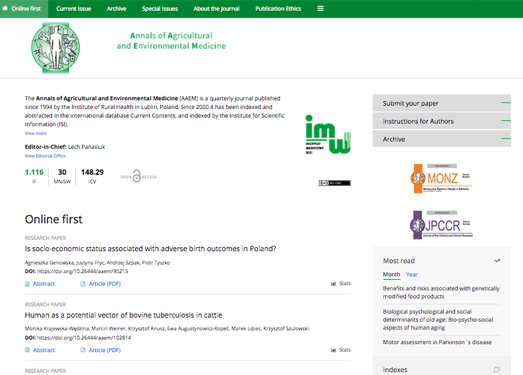Click View more link under journal description

36,133
